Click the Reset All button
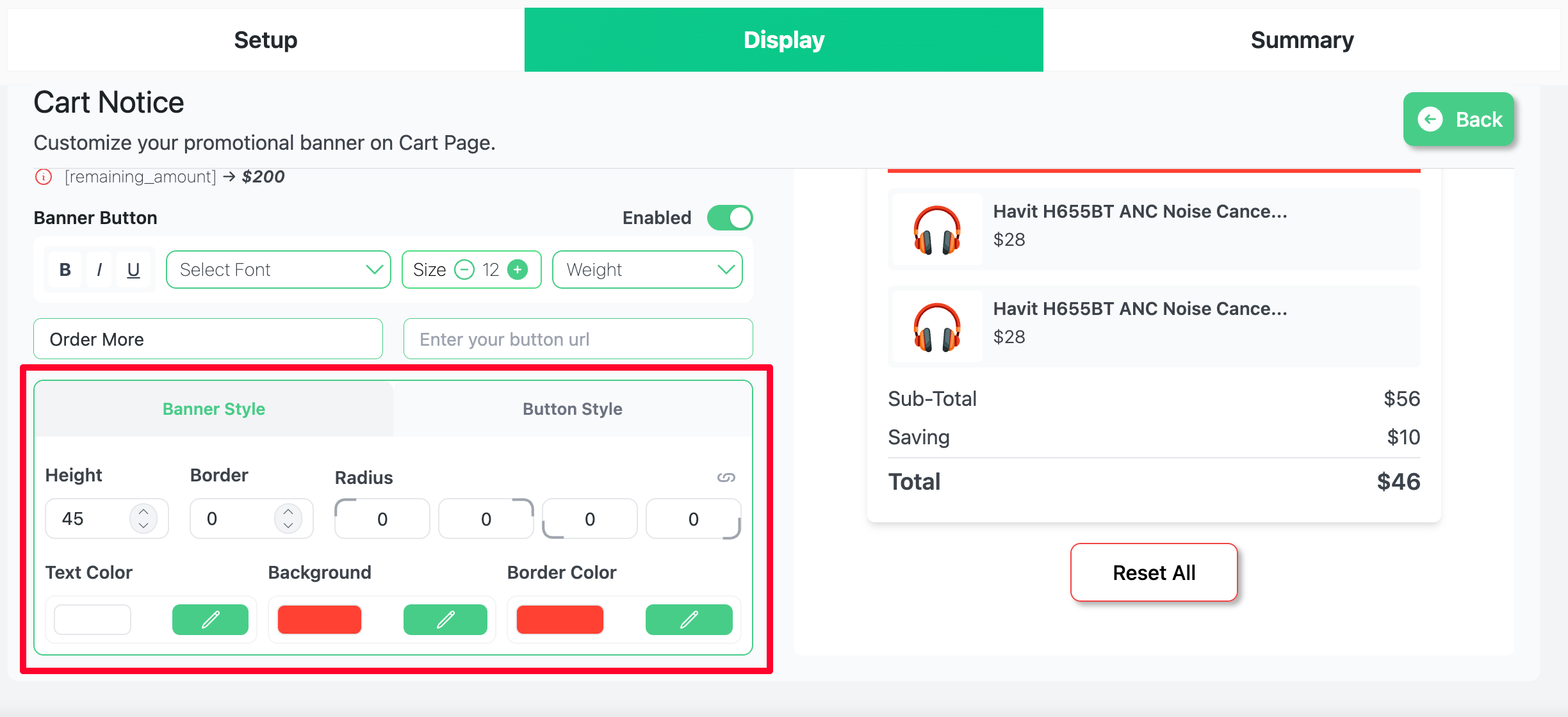This screenshot has width=1568, height=717. (x=1154, y=572)
